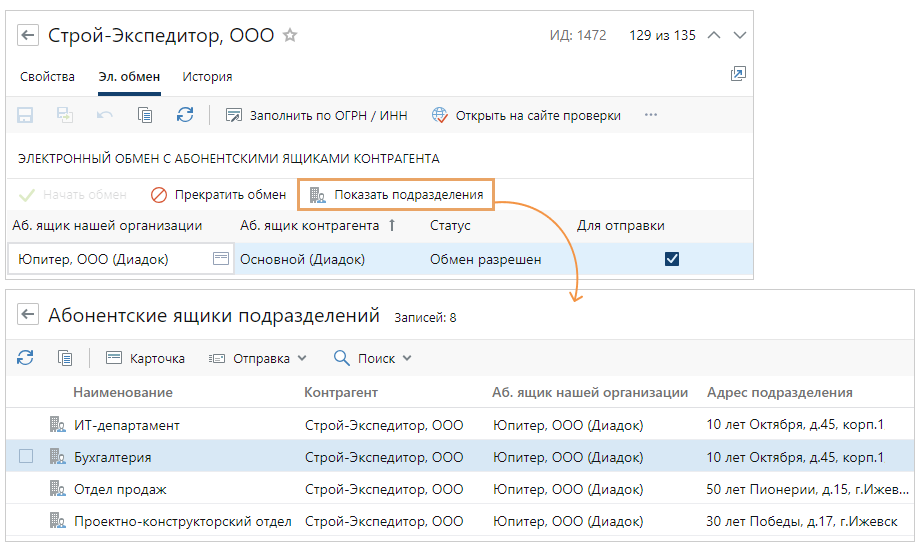
Task: Toggle the Для отправки checkbox
Action: coord(672,259)
